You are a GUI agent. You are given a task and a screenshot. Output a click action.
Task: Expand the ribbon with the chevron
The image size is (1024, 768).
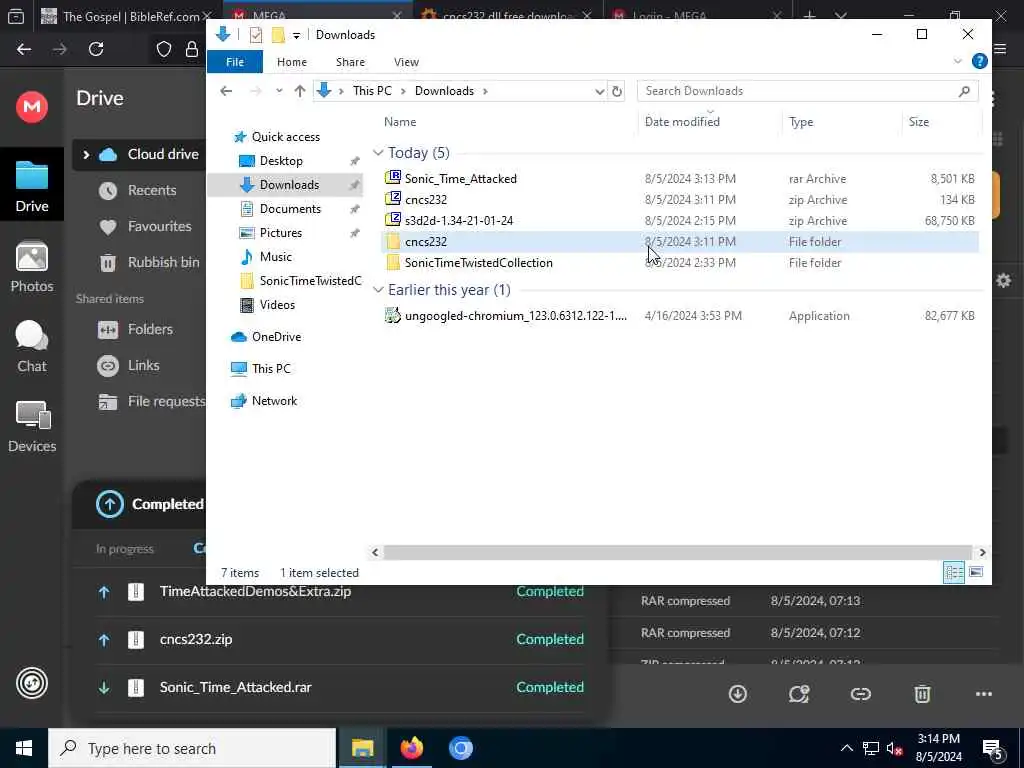(x=957, y=61)
